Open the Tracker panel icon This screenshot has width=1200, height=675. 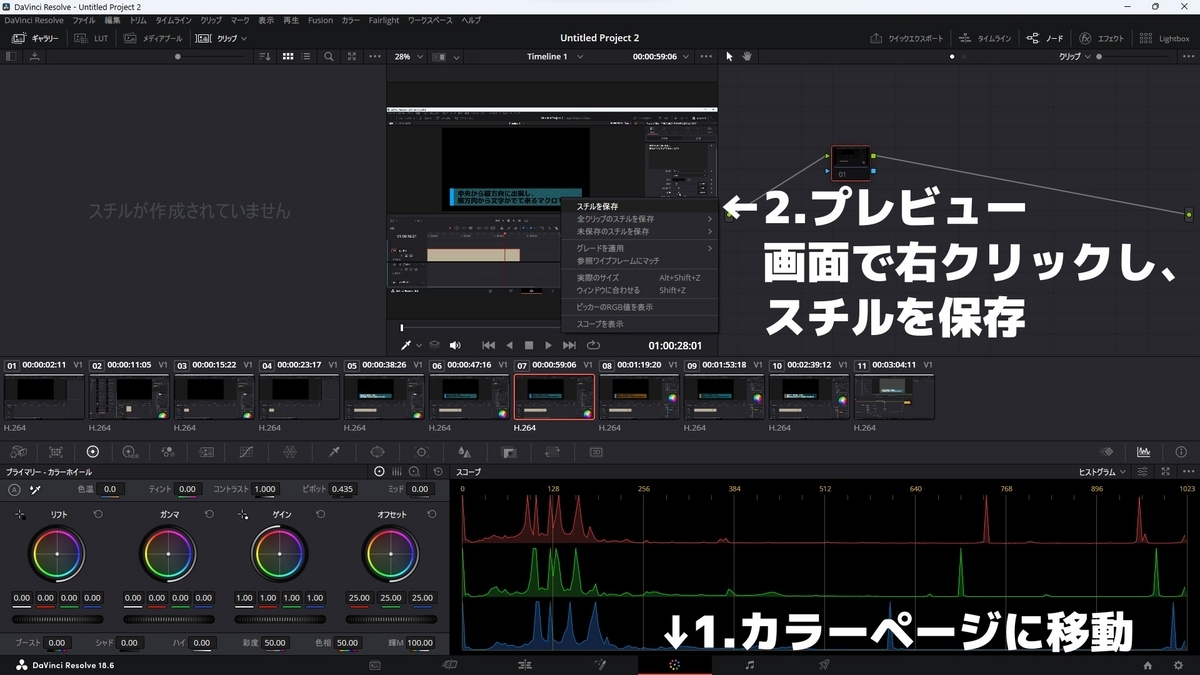tap(421, 452)
